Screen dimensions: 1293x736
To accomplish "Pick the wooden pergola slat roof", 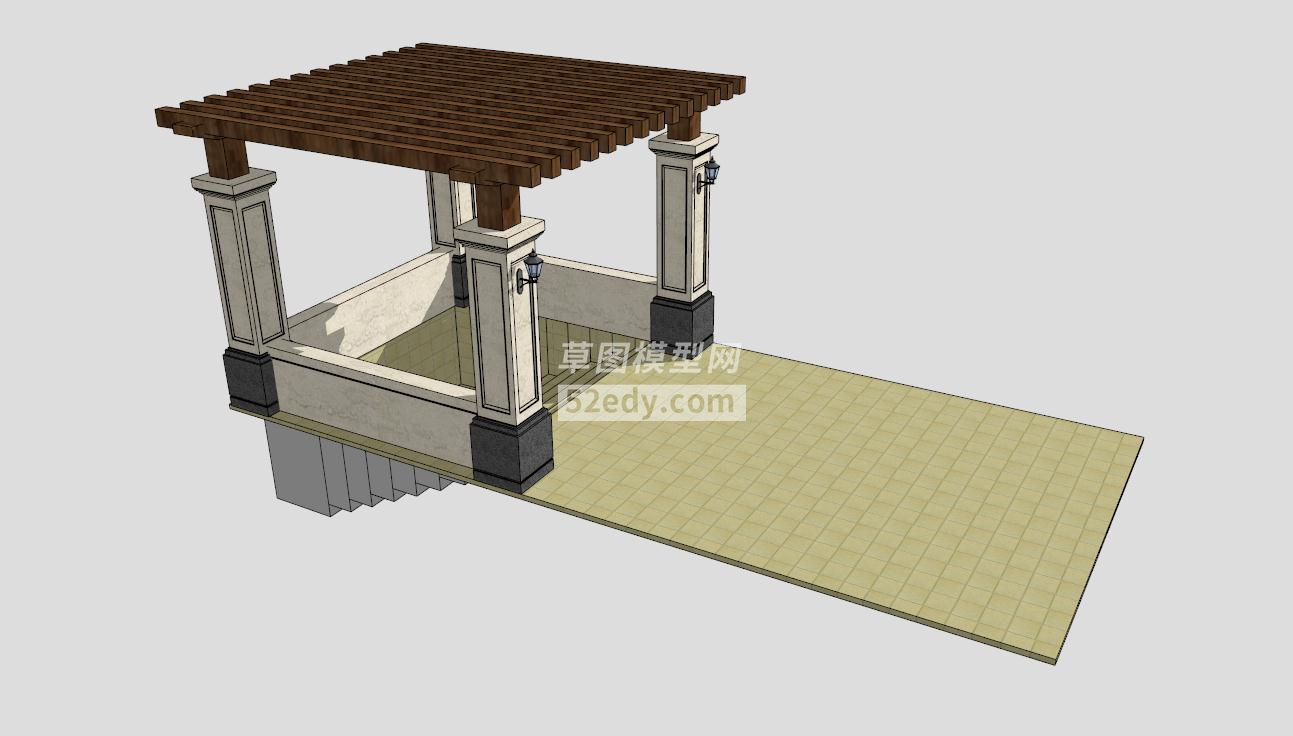I will tap(451, 113).
